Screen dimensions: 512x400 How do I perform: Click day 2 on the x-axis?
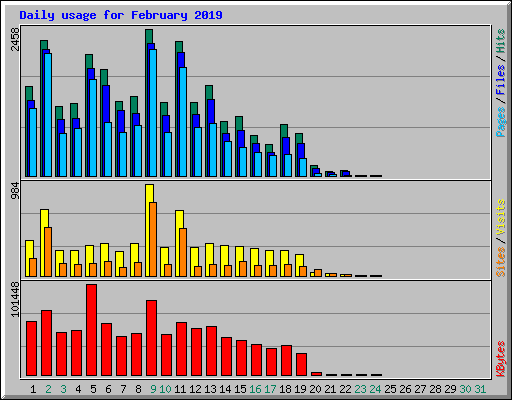pos(48,389)
